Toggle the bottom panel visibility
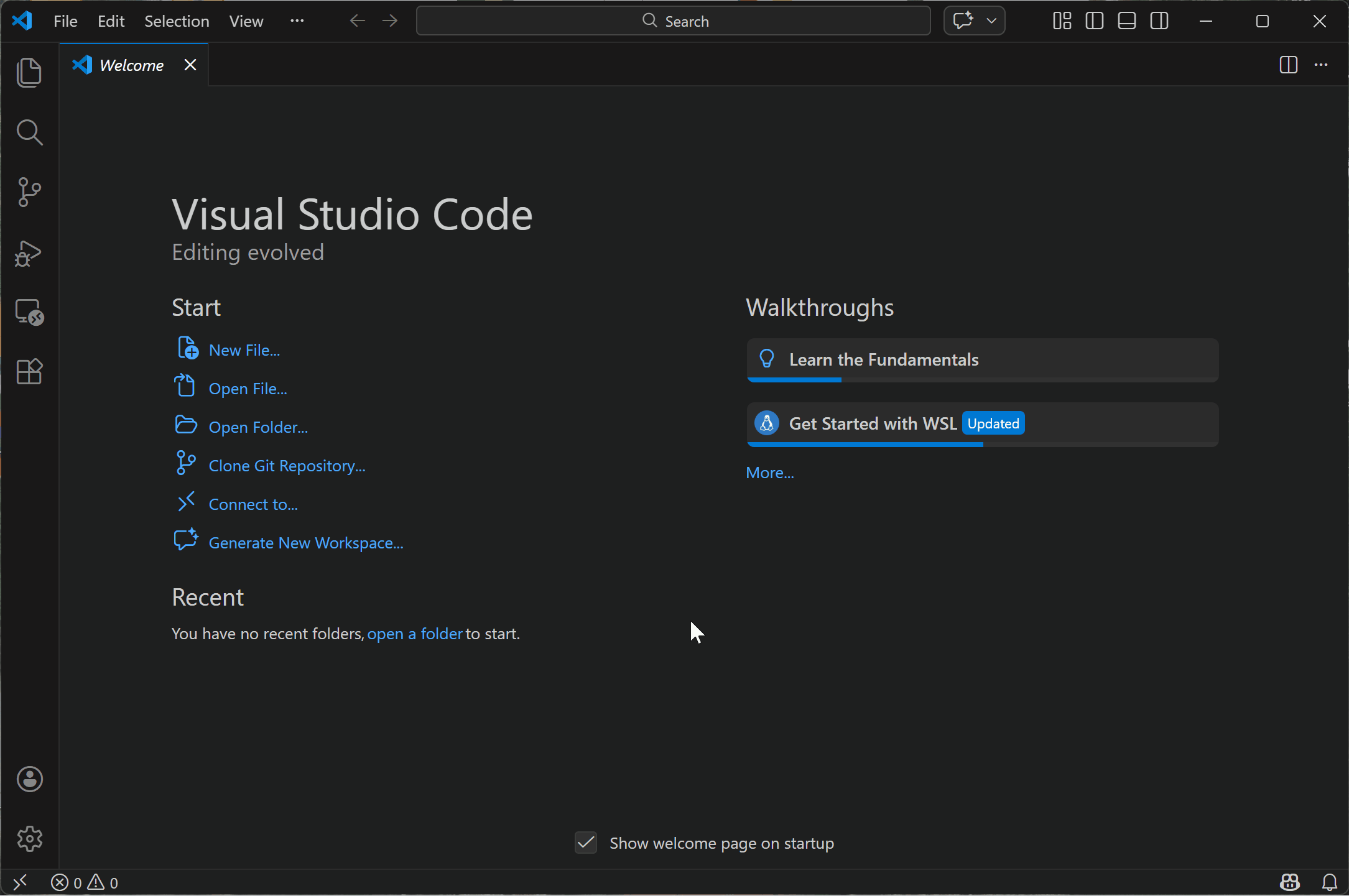 tap(1126, 21)
